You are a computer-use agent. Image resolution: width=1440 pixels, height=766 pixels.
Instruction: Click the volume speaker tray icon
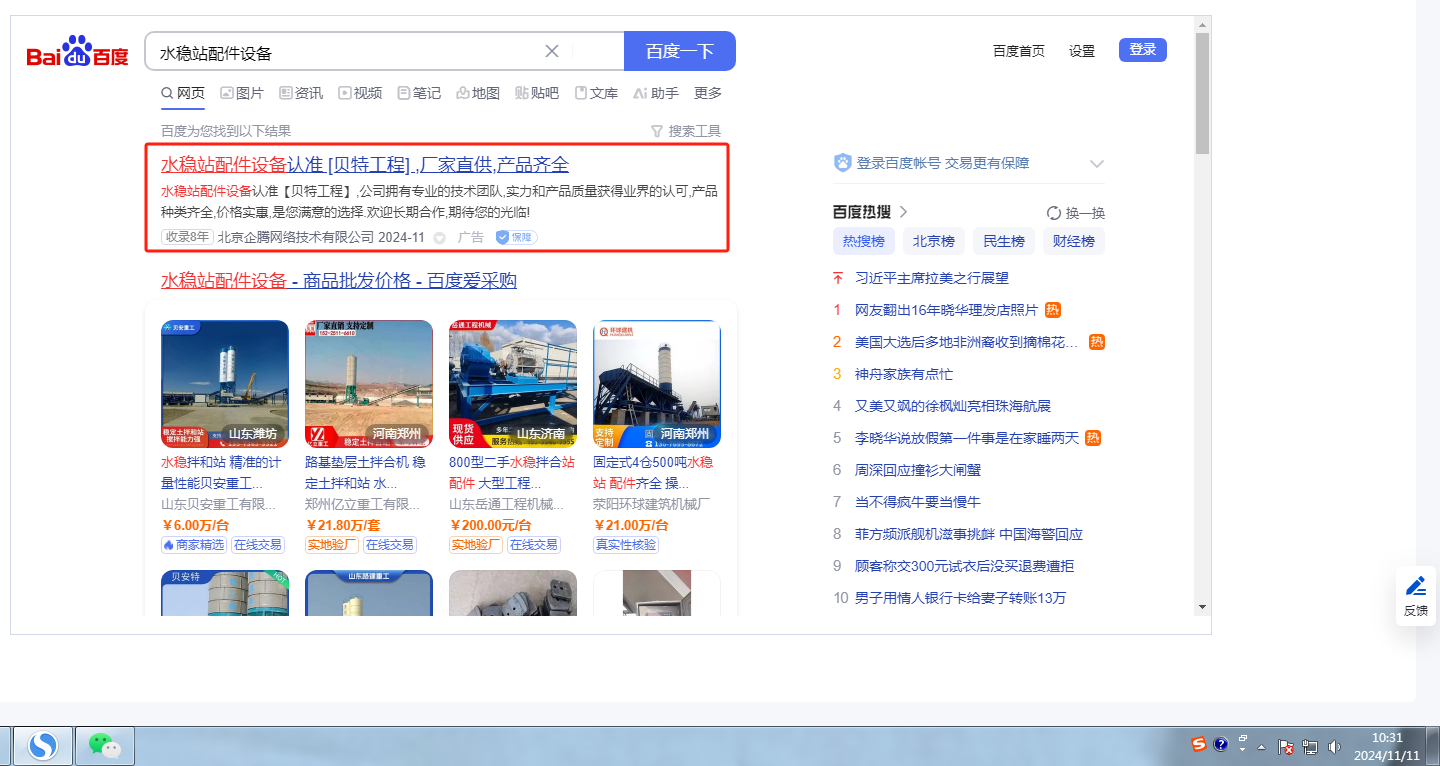(x=1334, y=746)
